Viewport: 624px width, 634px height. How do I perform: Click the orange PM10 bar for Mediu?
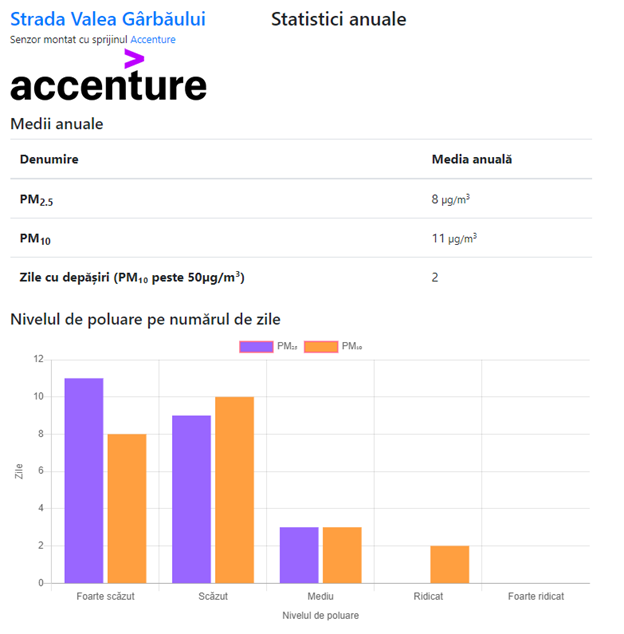pyautogui.click(x=342, y=555)
